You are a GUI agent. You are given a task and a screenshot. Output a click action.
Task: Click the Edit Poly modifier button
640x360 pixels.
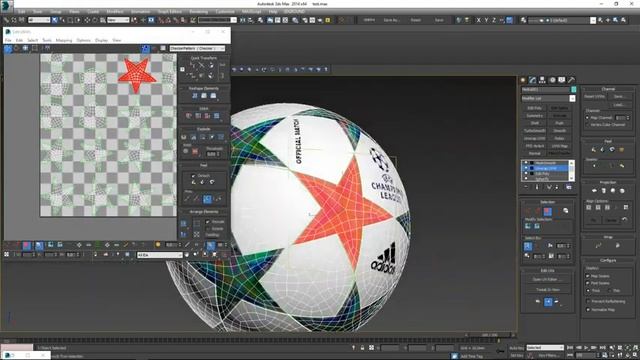pos(534,108)
